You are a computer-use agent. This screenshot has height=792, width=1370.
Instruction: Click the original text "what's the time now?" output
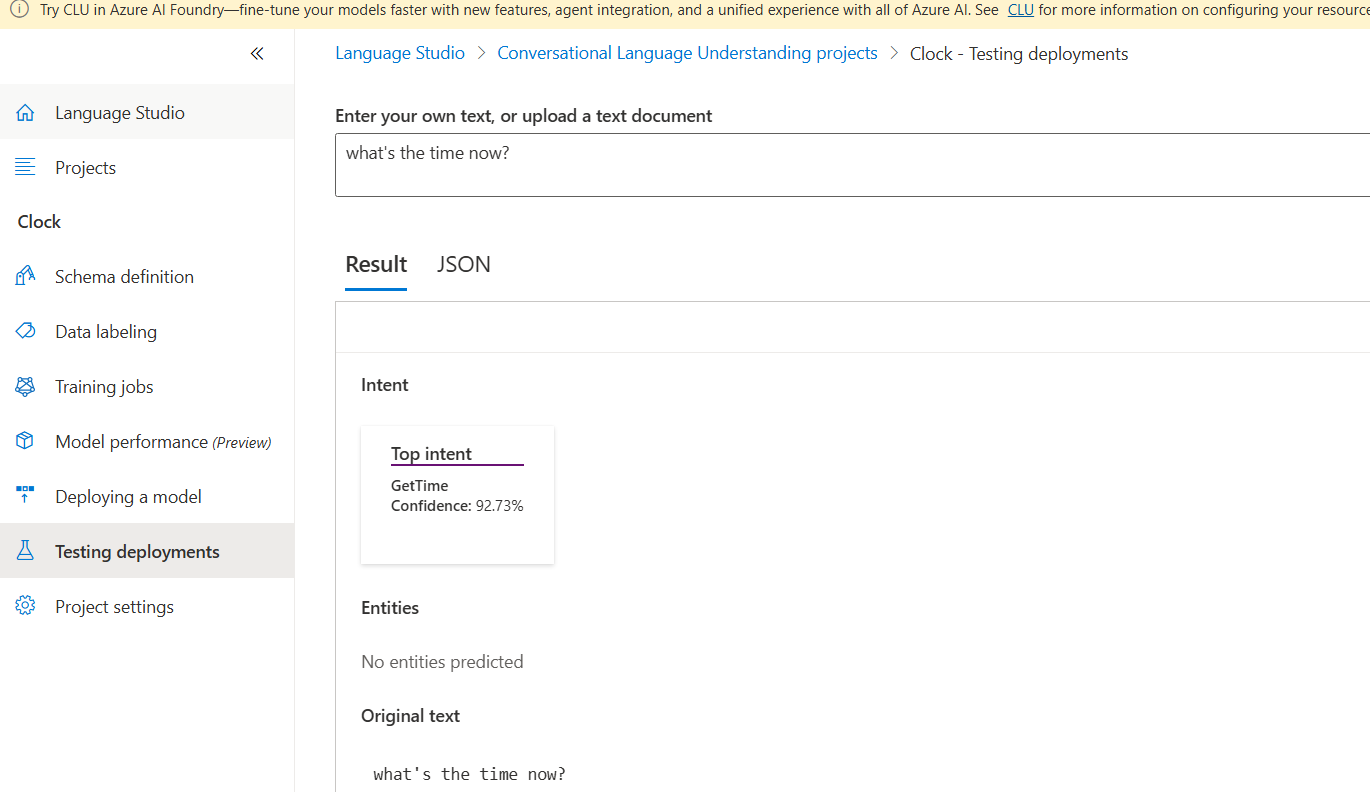click(470, 774)
